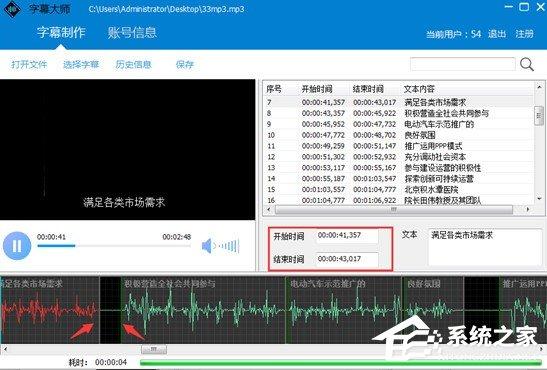
Task: Select row 10 良好氛围
Action: [398, 135]
